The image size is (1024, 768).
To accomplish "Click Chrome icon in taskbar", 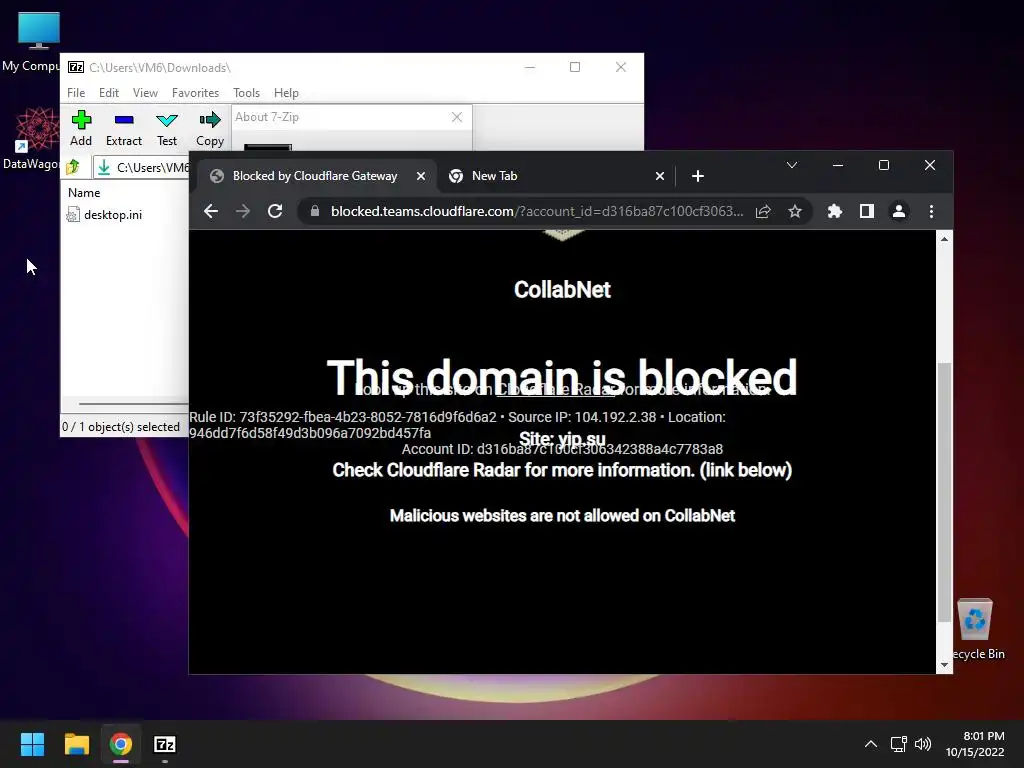I will [121, 744].
